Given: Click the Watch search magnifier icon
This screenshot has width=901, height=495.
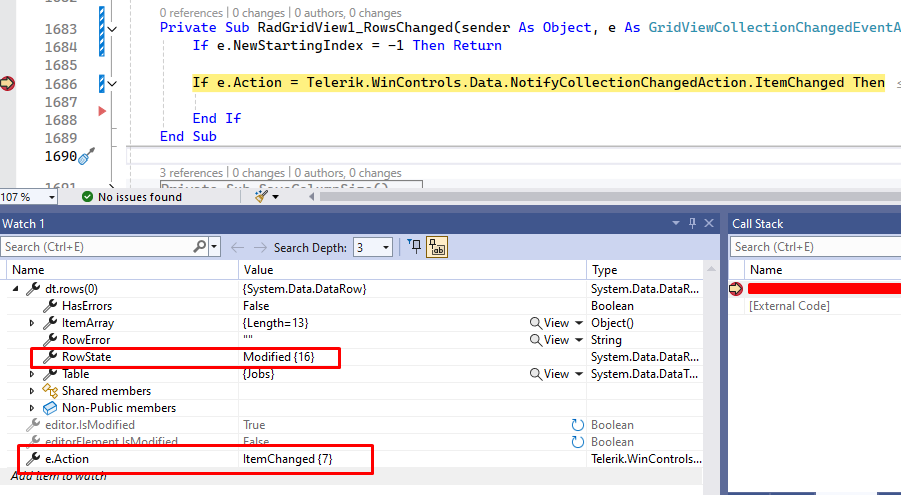Looking at the screenshot, I should point(199,247).
